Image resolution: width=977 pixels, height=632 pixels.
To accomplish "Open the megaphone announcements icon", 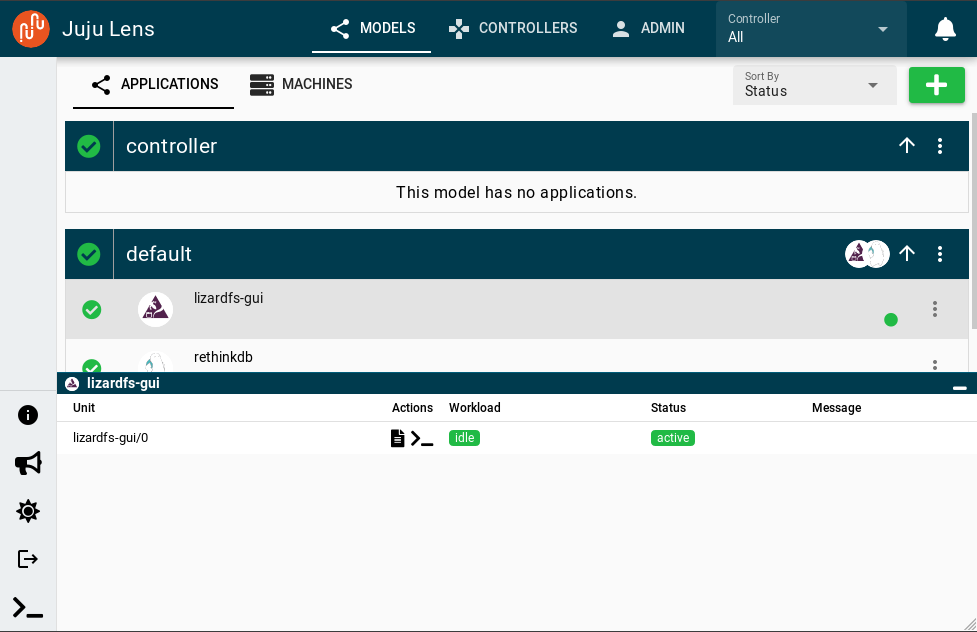I will click(x=28, y=463).
